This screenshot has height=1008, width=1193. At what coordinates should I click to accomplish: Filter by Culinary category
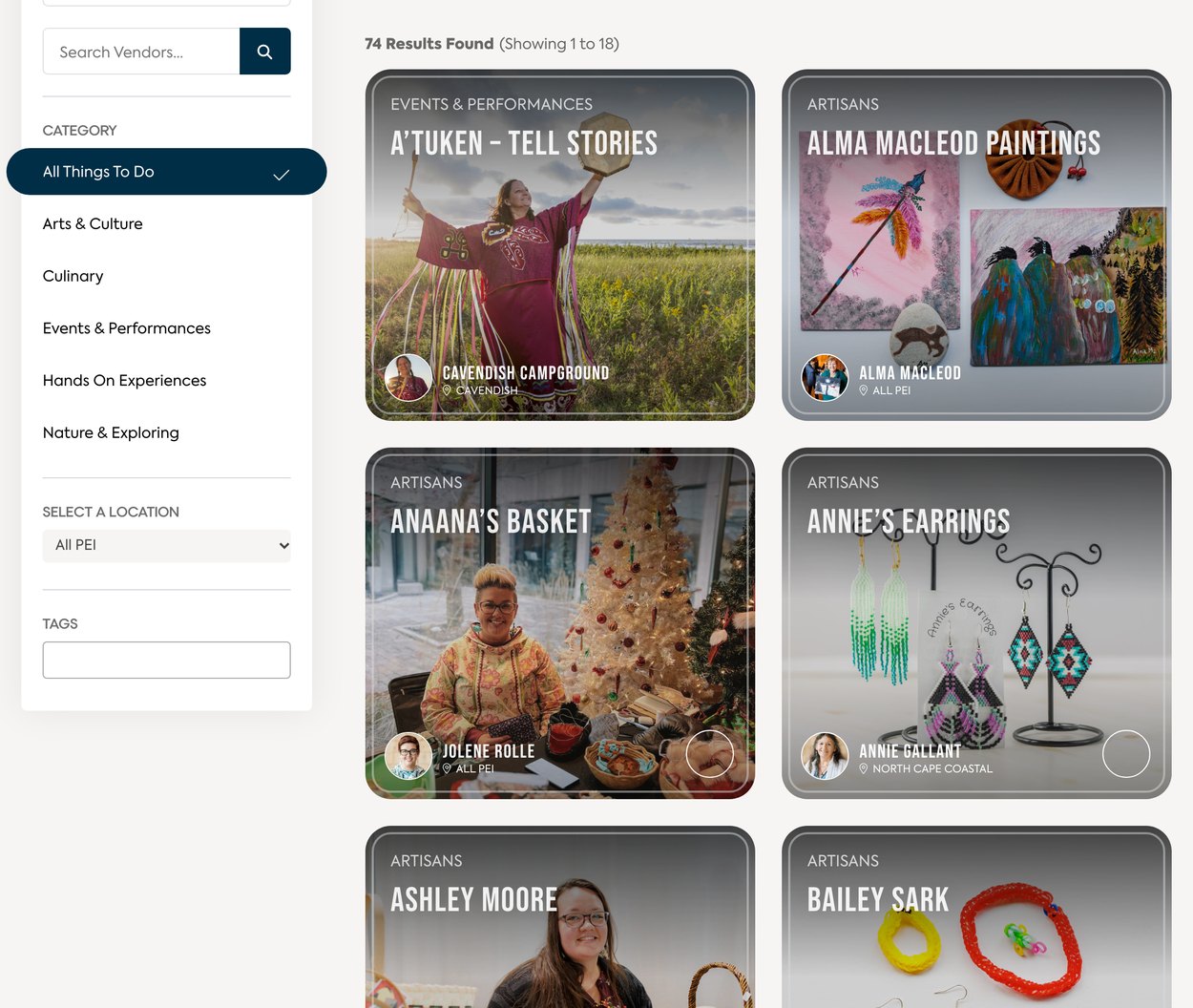(73, 276)
